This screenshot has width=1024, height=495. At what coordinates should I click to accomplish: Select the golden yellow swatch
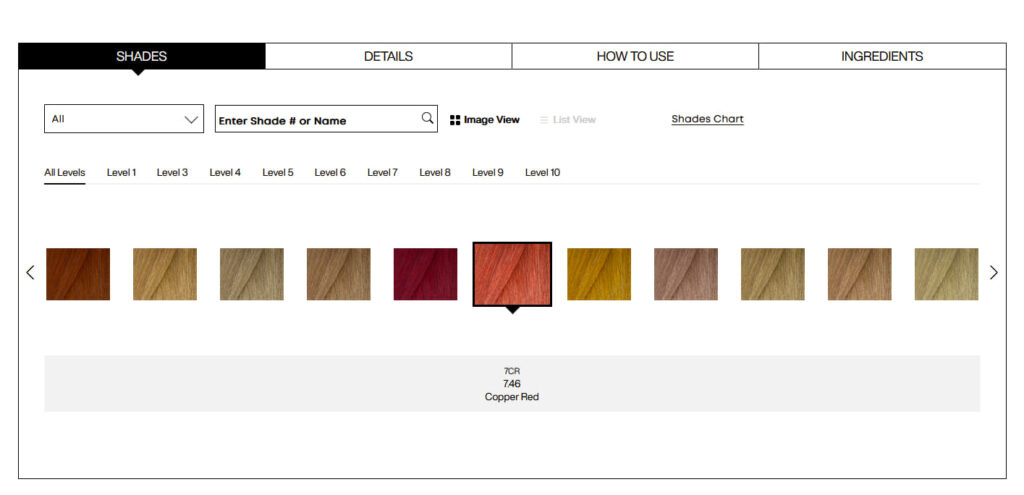pyautogui.click(x=599, y=274)
